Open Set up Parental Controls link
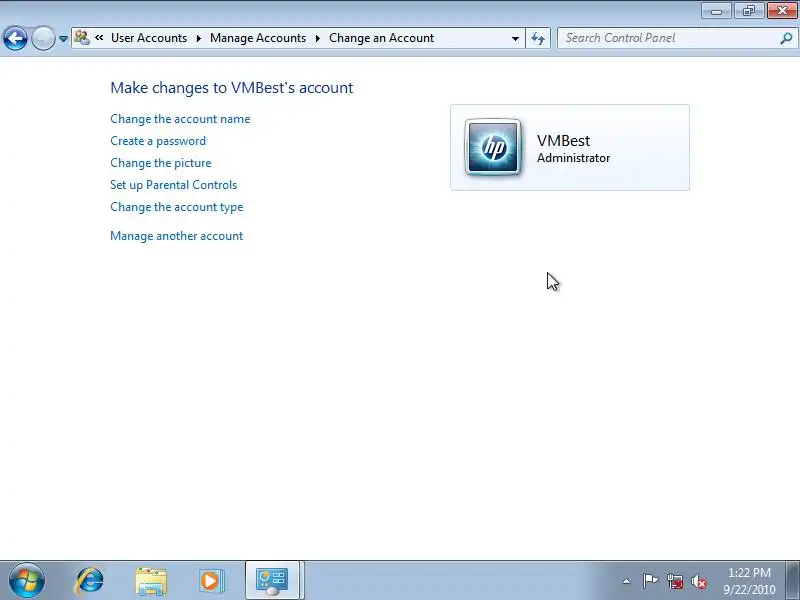Screen dimensions: 800x600 (173, 185)
